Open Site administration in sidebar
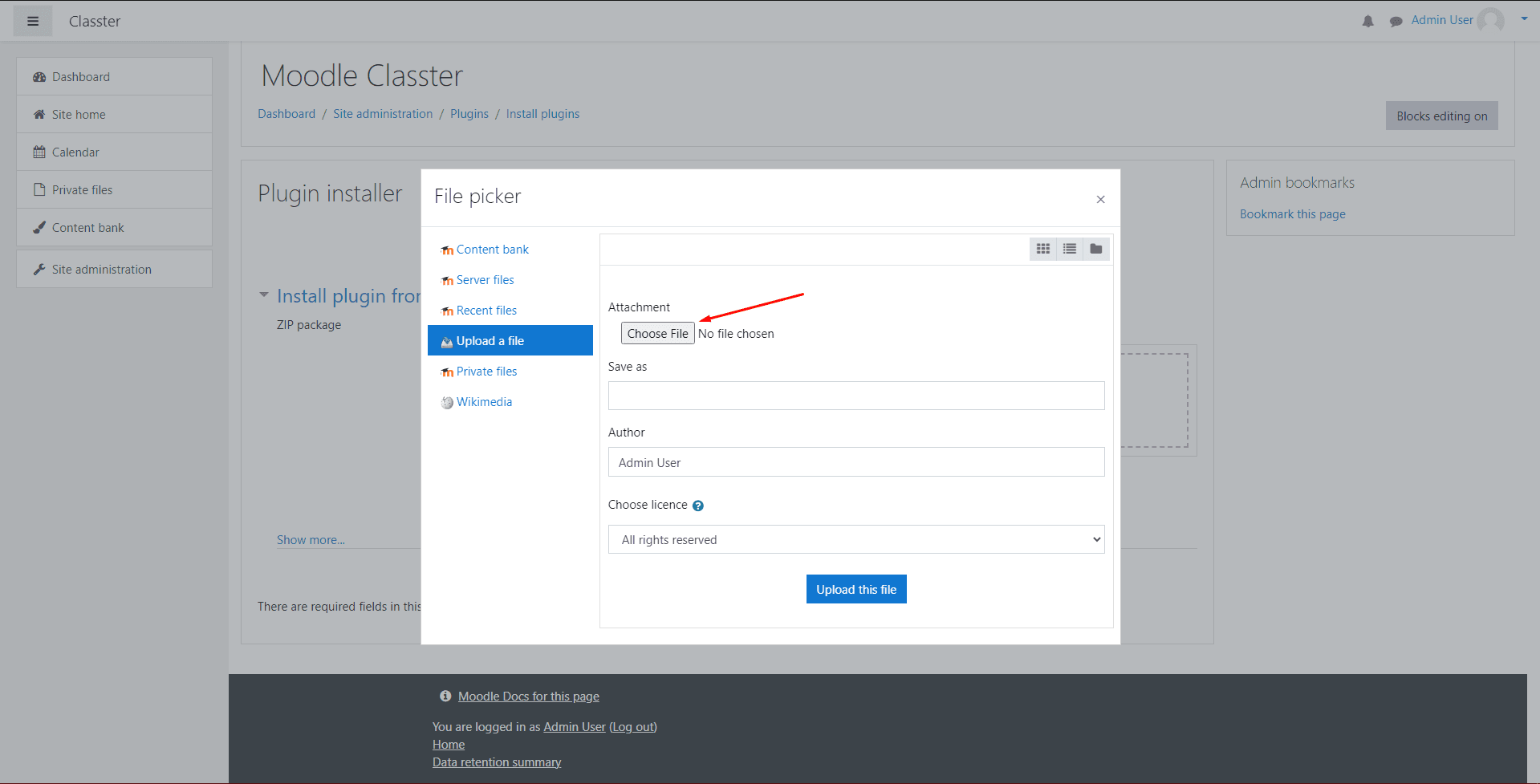Viewport: 1540px width, 784px height. (114, 270)
